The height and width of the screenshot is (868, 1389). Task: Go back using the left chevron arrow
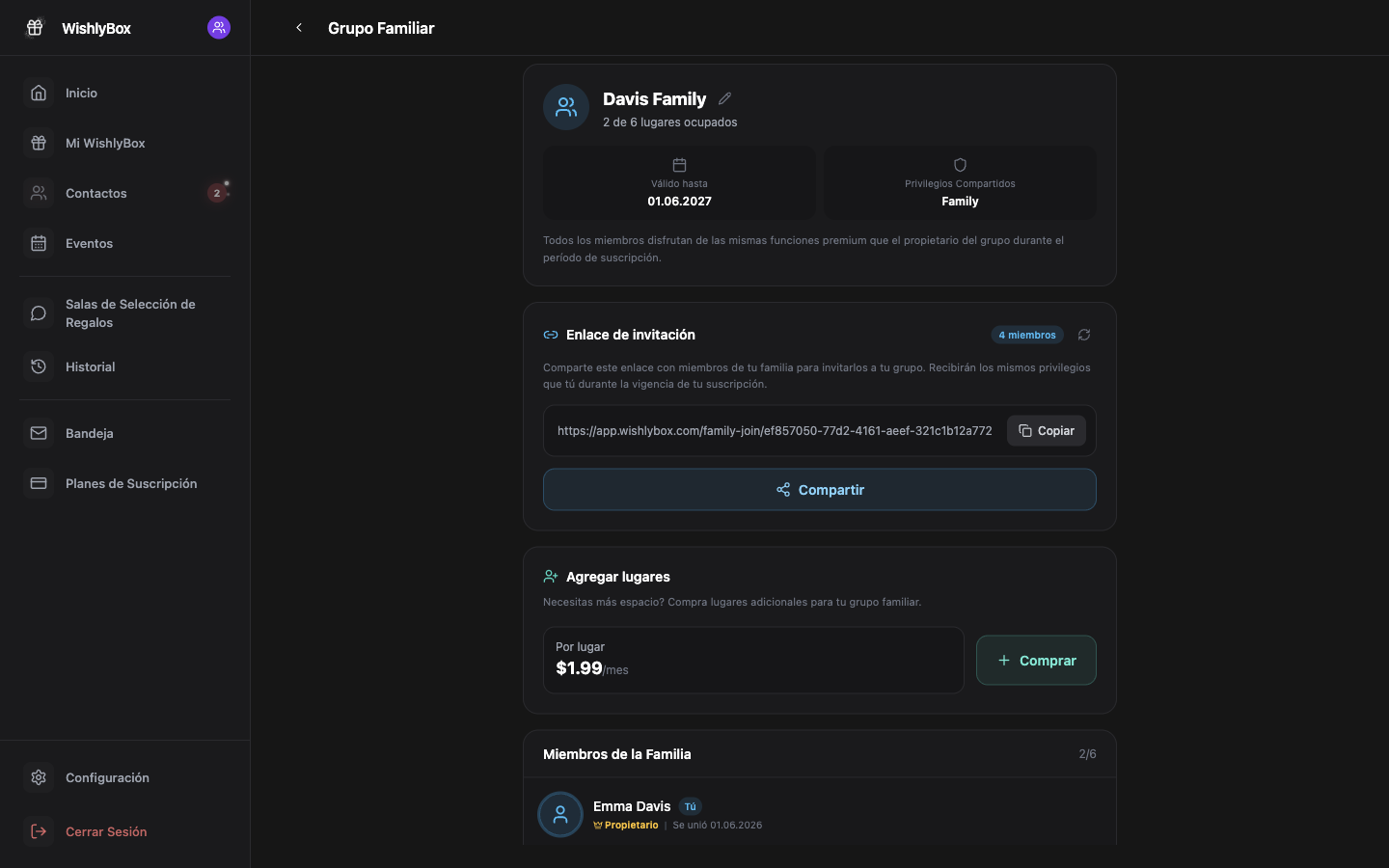point(299,28)
